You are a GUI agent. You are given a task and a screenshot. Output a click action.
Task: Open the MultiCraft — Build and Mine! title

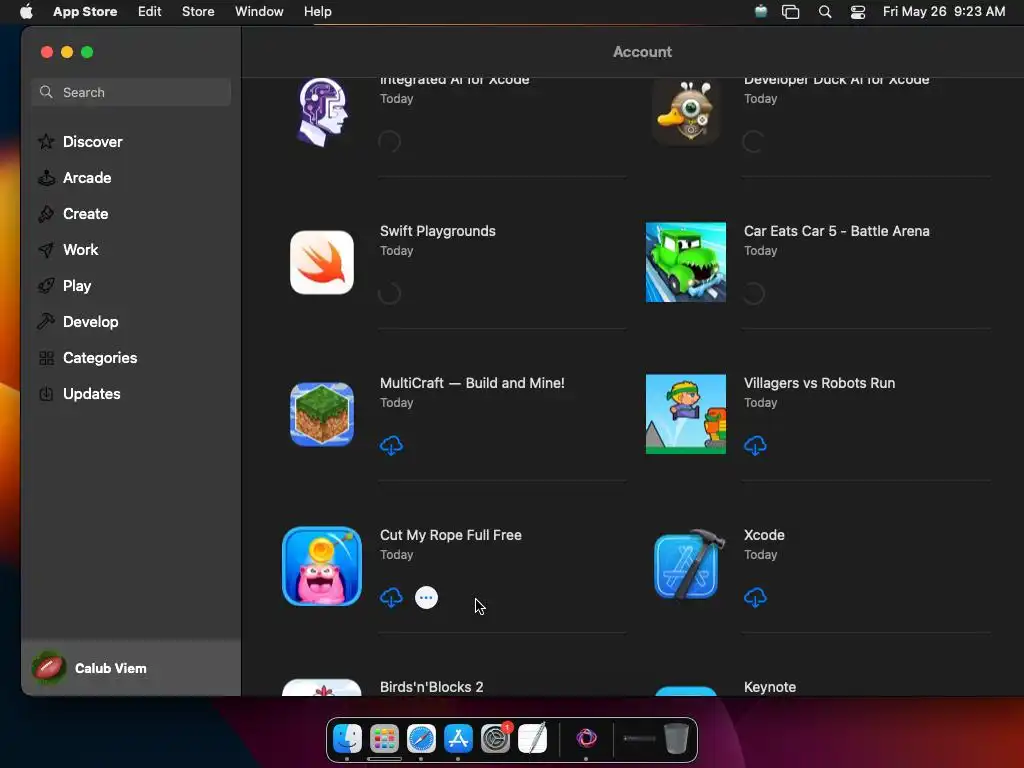(x=472, y=383)
